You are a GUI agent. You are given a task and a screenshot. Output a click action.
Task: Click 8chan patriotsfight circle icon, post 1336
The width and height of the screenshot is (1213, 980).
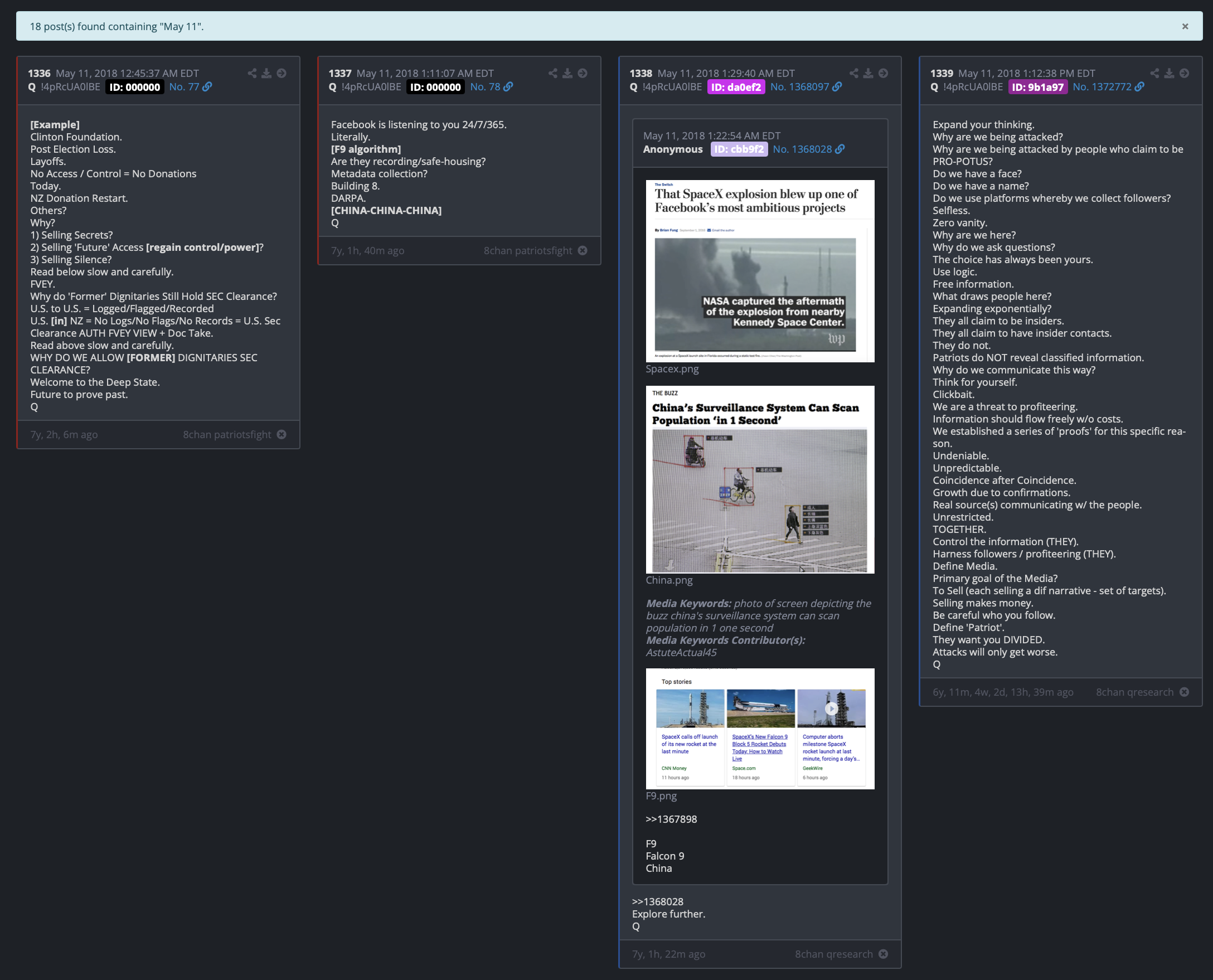point(282,435)
